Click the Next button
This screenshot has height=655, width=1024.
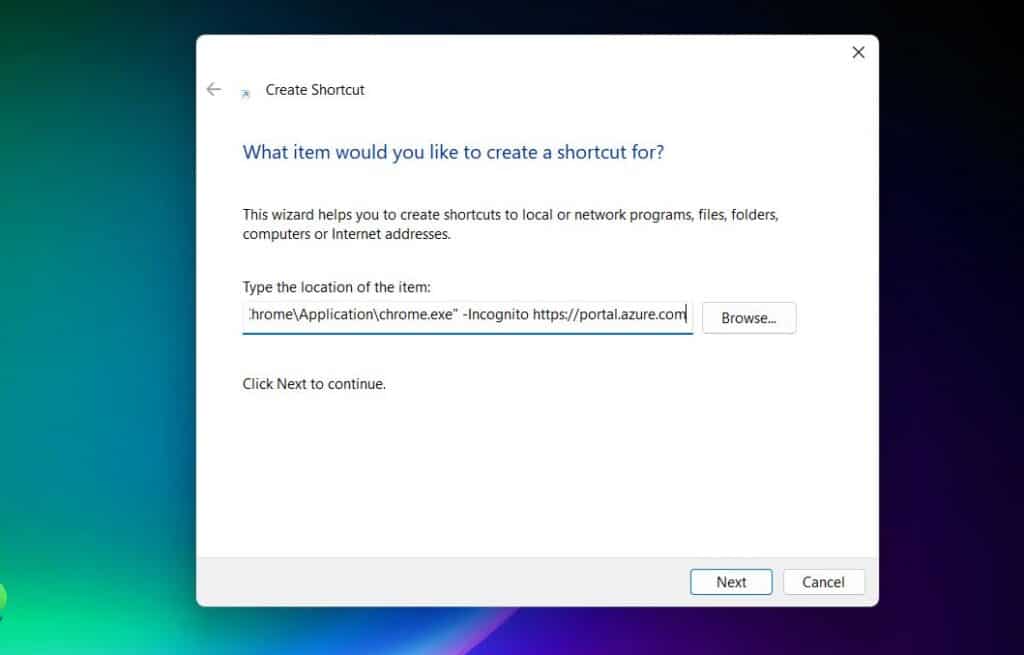click(x=731, y=582)
